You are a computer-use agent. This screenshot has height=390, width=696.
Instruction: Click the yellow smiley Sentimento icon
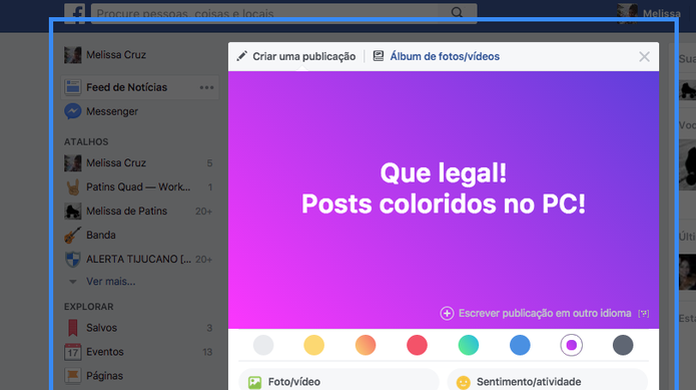(463, 382)
